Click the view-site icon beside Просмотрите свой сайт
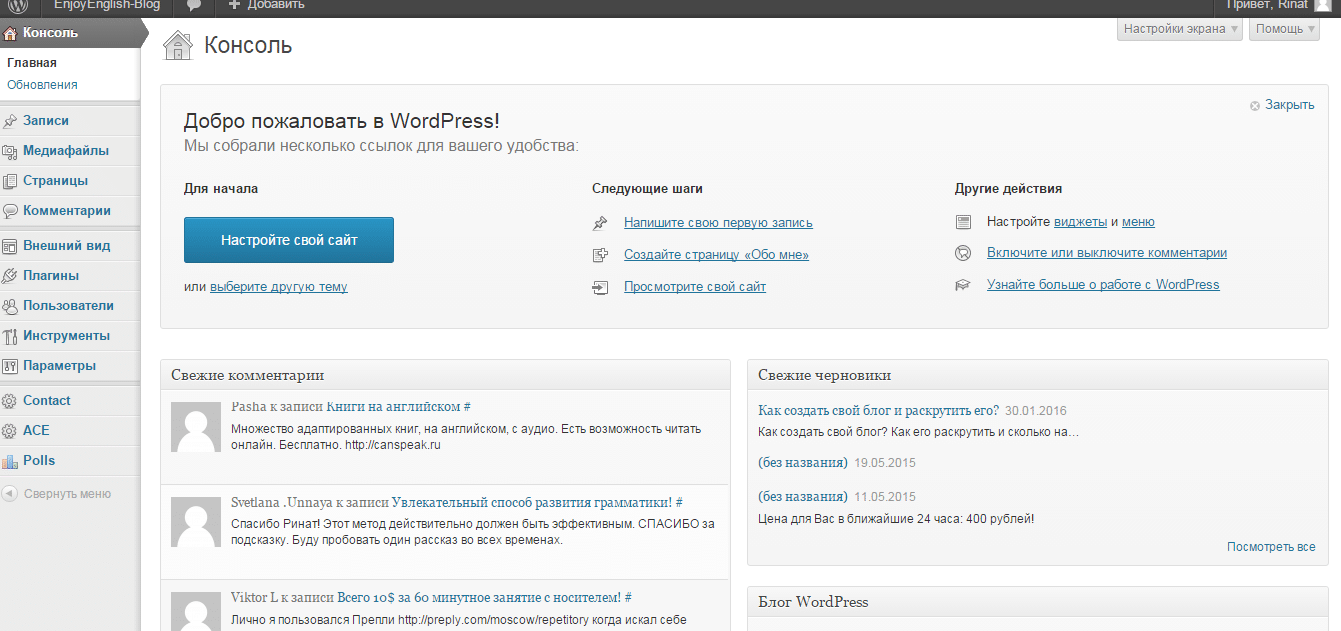 [600, 287]
